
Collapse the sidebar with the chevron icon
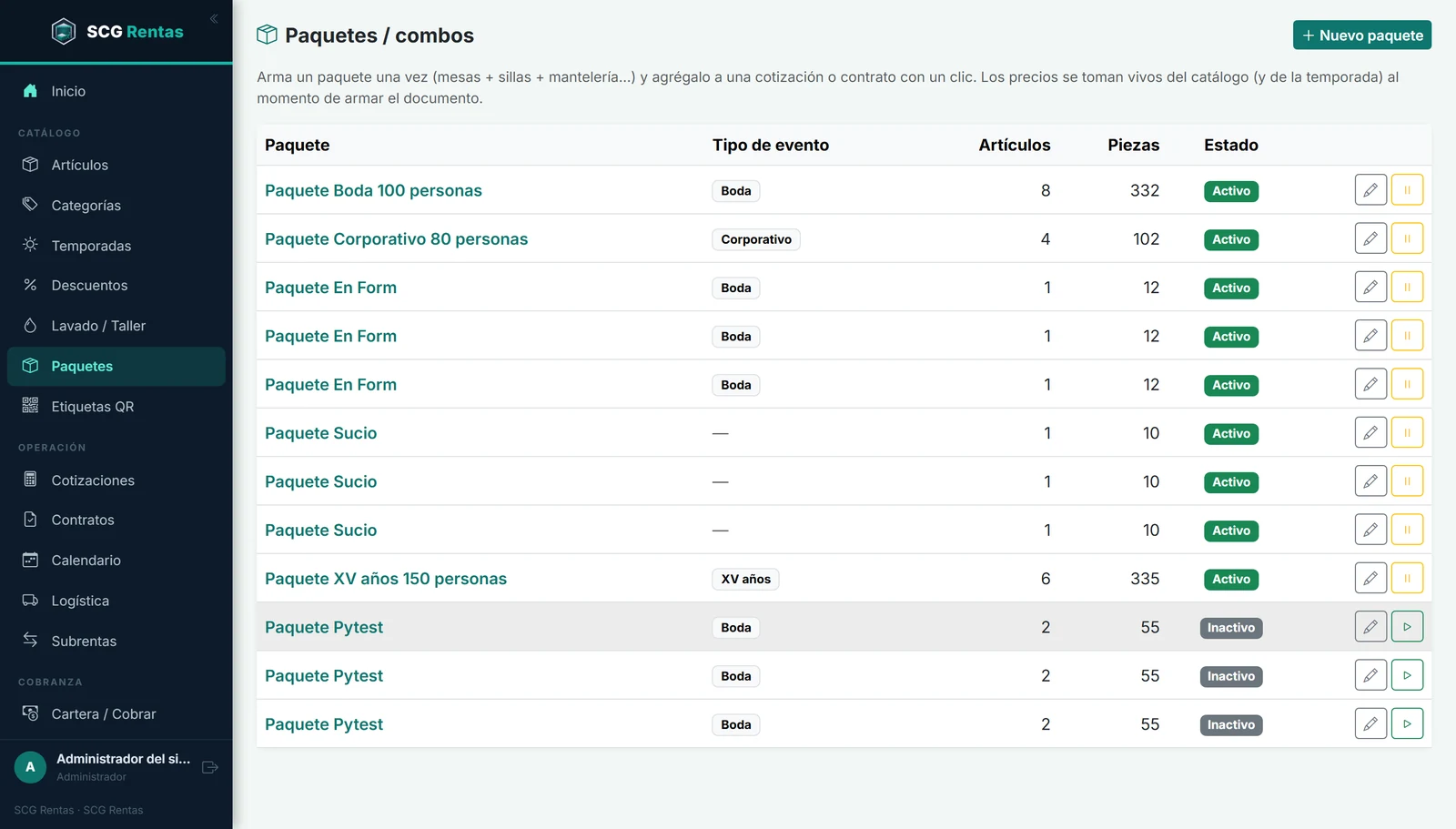point(214,19)
